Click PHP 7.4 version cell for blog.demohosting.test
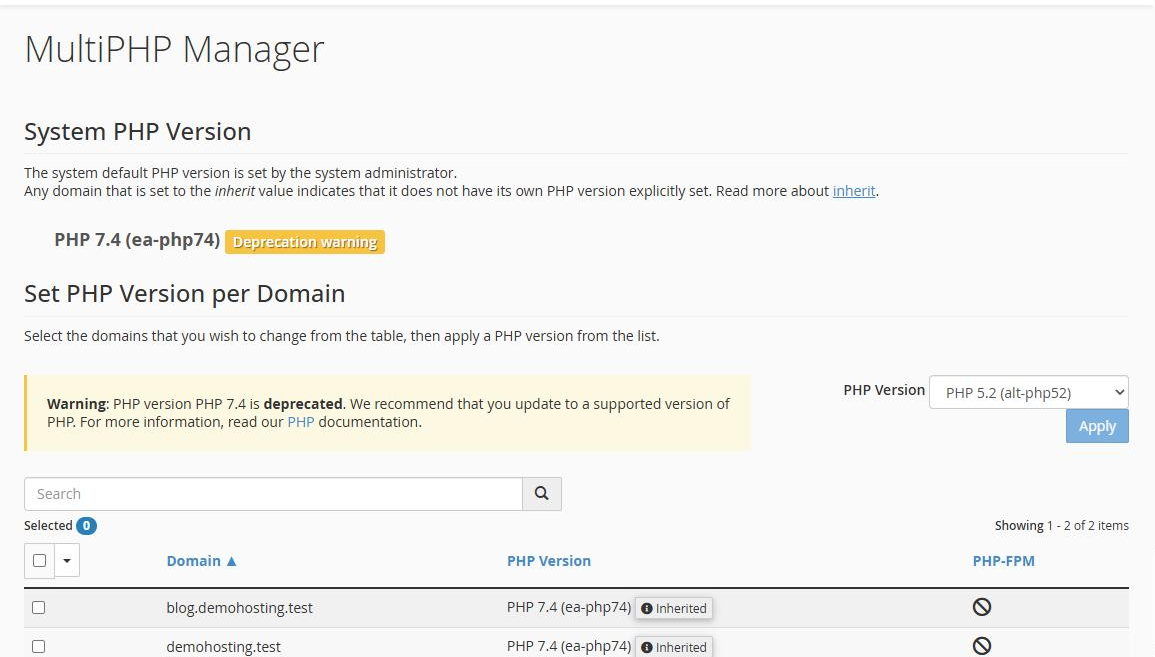 click(x=569, y=608)
